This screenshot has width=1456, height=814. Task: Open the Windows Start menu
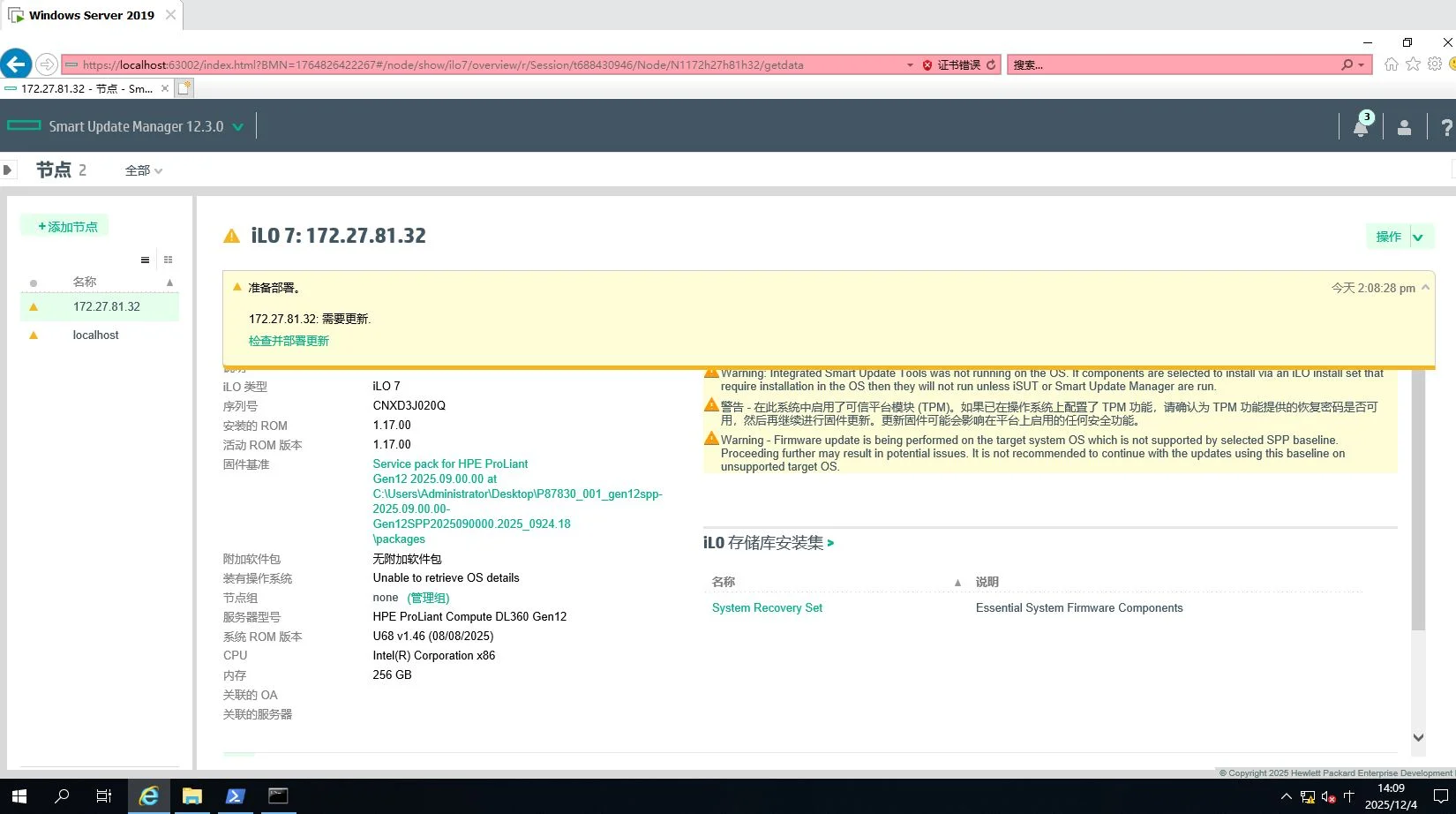pyautogui.click(x=19, y=796)
